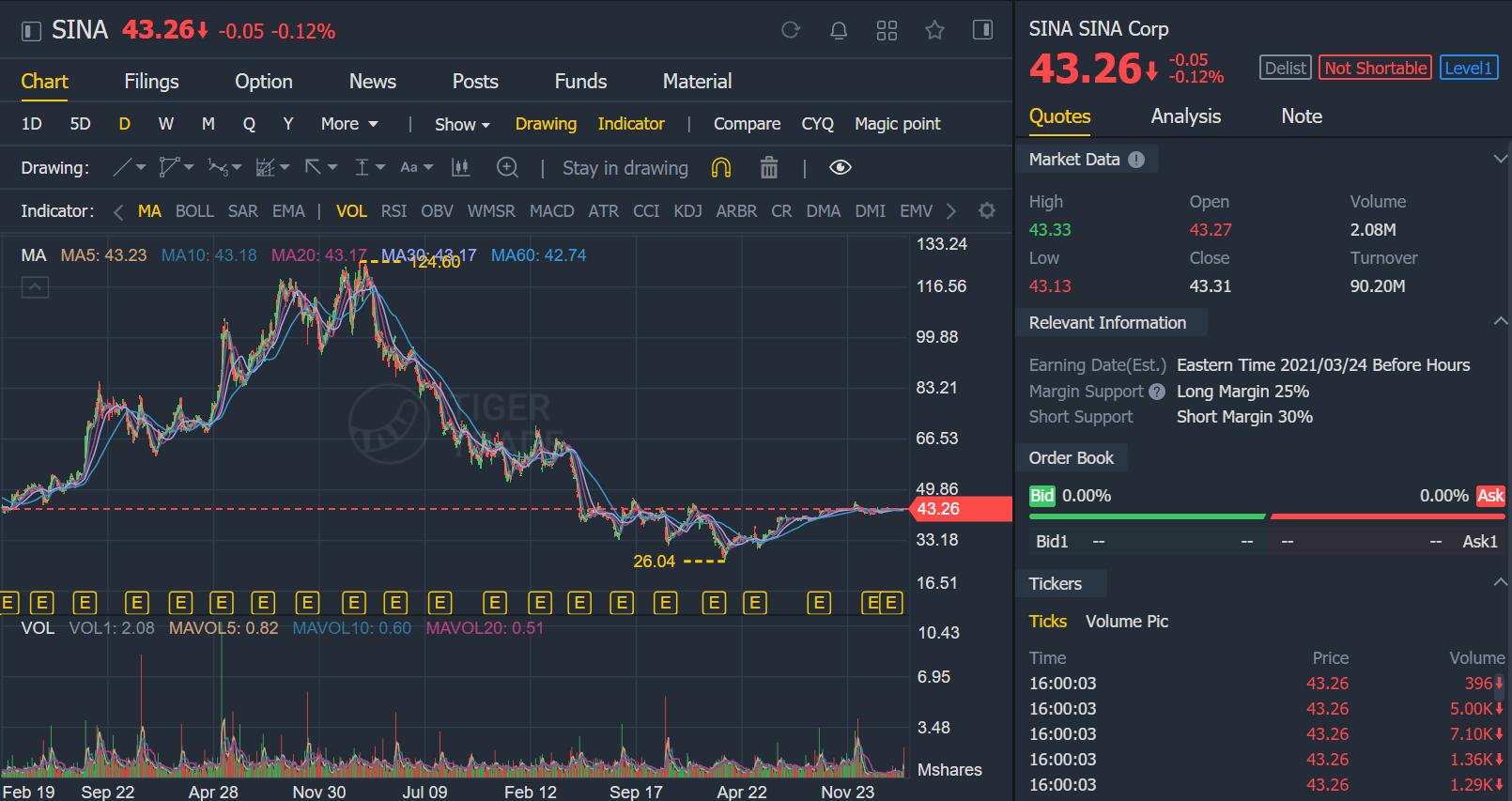Viewport: 1512px width, 801px height.
Task: Switch to the Analysis tab
Action: point(1186,116)
